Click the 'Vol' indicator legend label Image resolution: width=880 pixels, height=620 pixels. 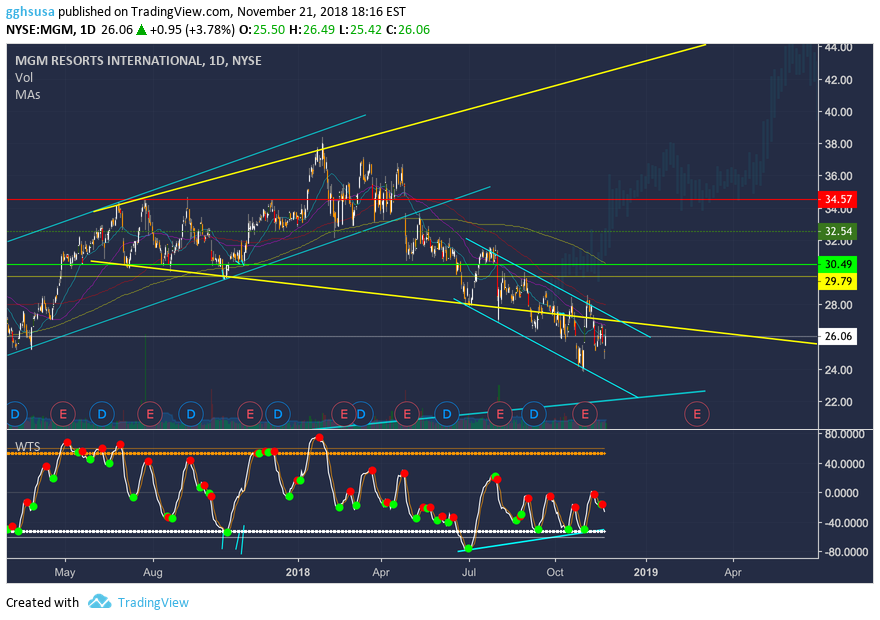(x=24, y=77)
